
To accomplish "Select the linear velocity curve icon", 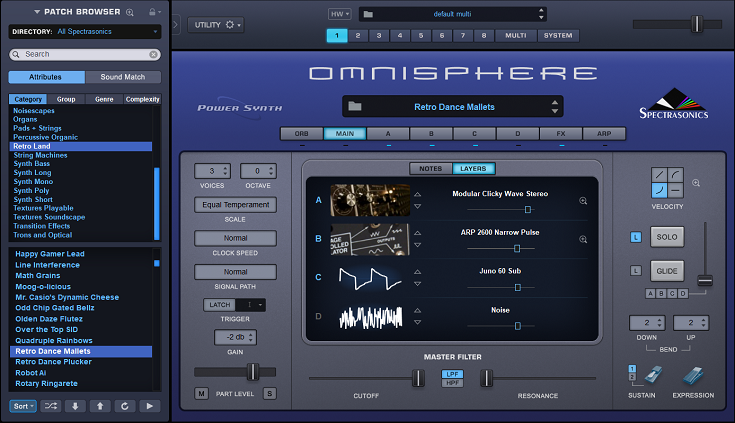I will click(x=659, y=175).
